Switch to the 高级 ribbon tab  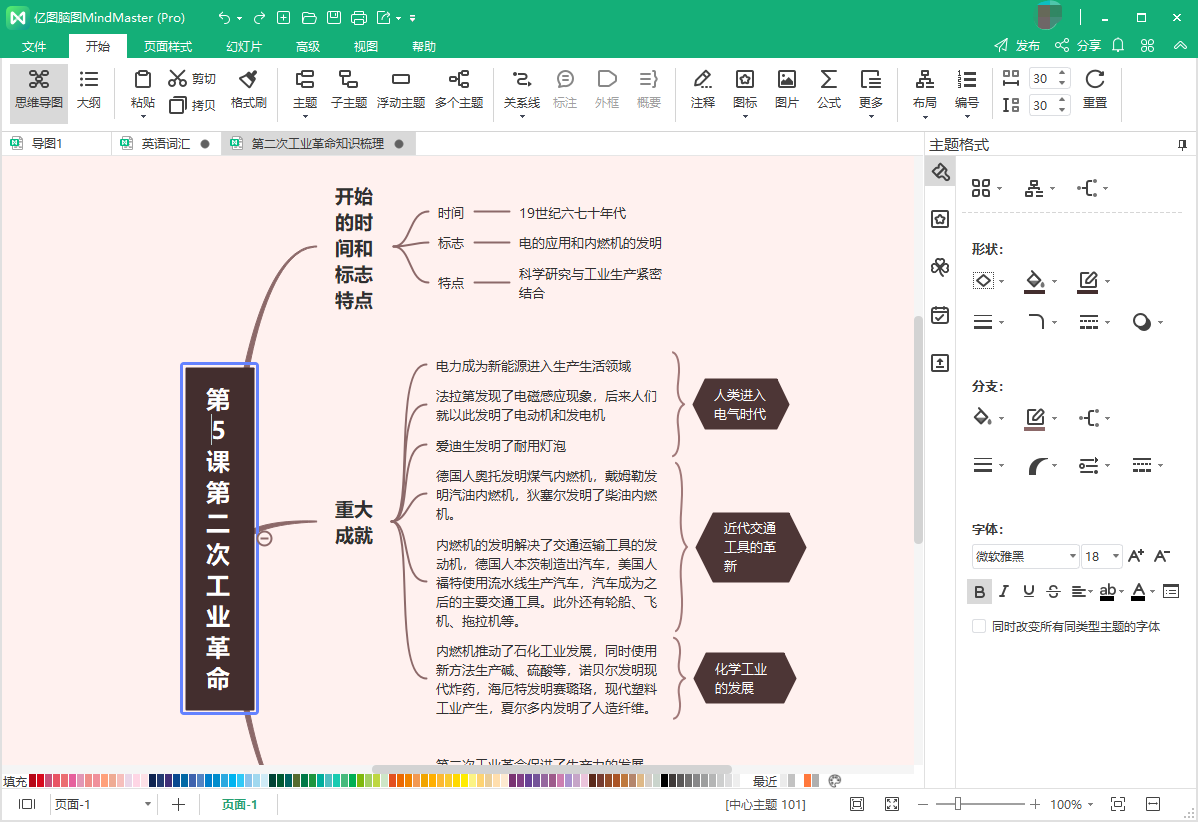pos(308,47)
